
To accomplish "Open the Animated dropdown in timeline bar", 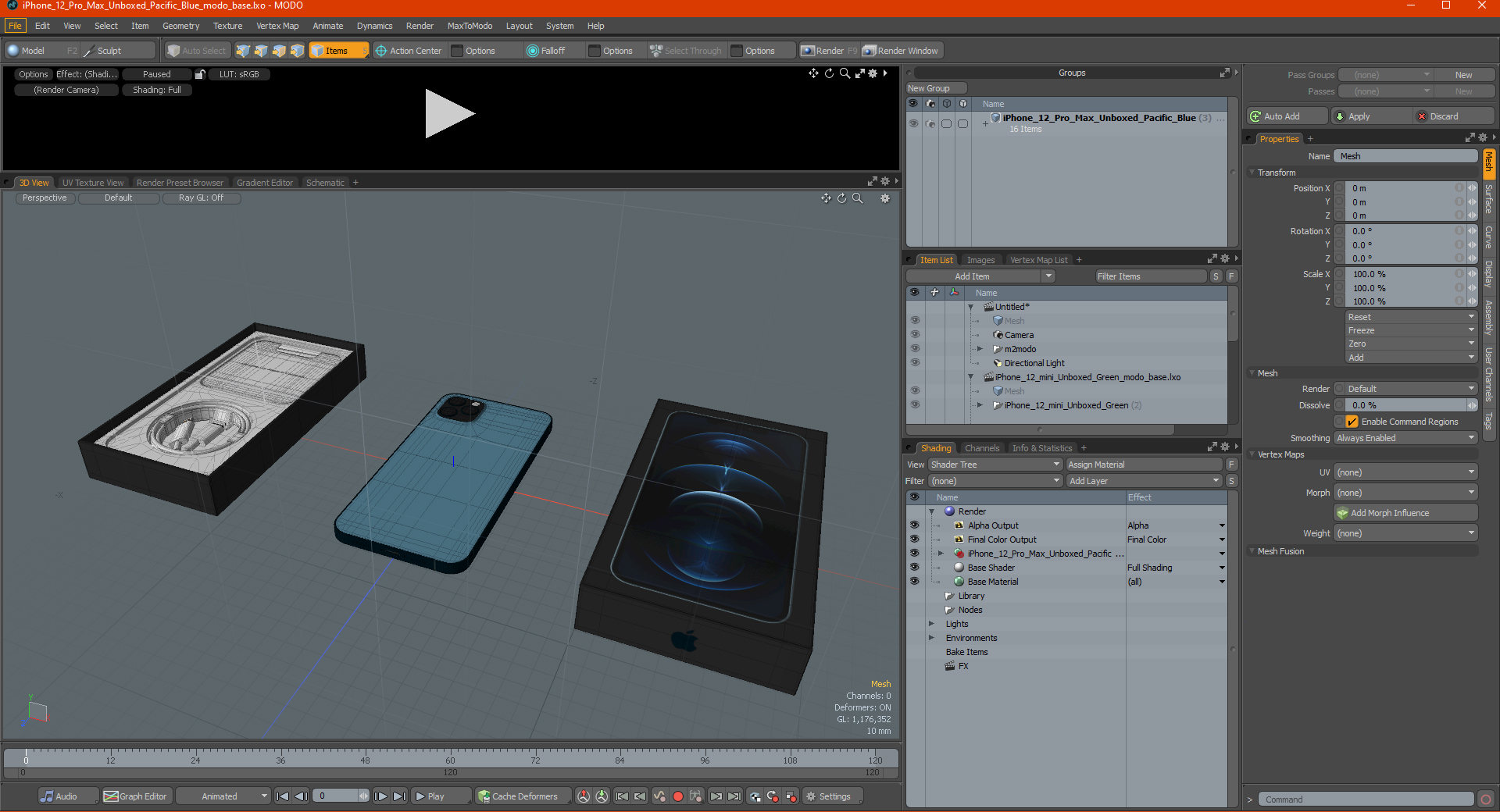I will 223,796.
